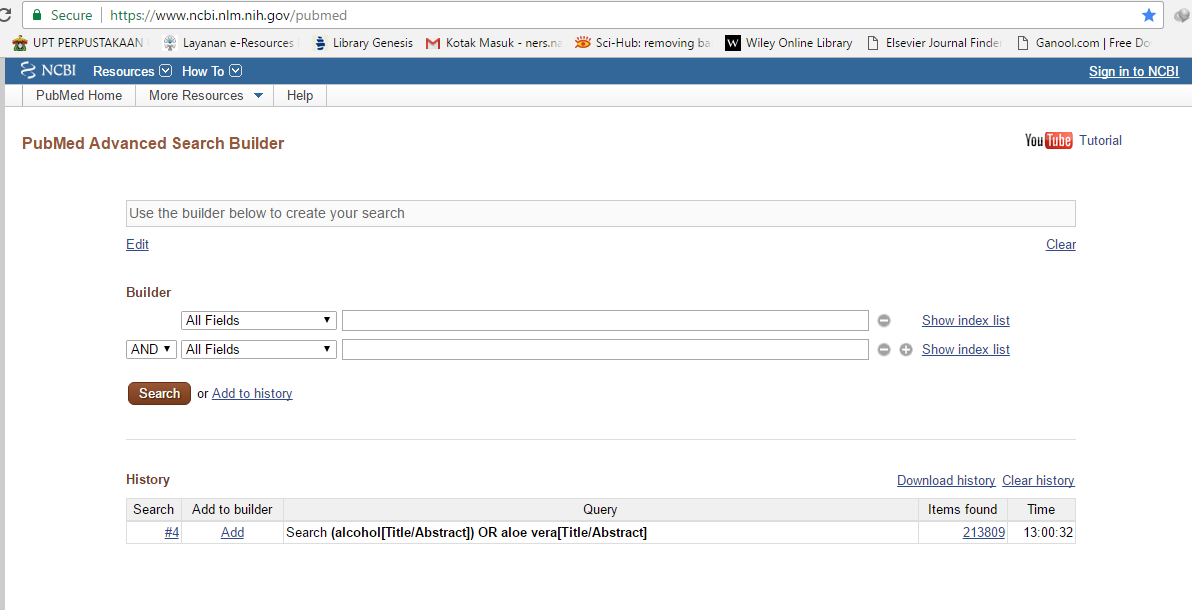Switch to the PubMed Home tab
This screenshot has height=610, width=1192.
[78, 95]
